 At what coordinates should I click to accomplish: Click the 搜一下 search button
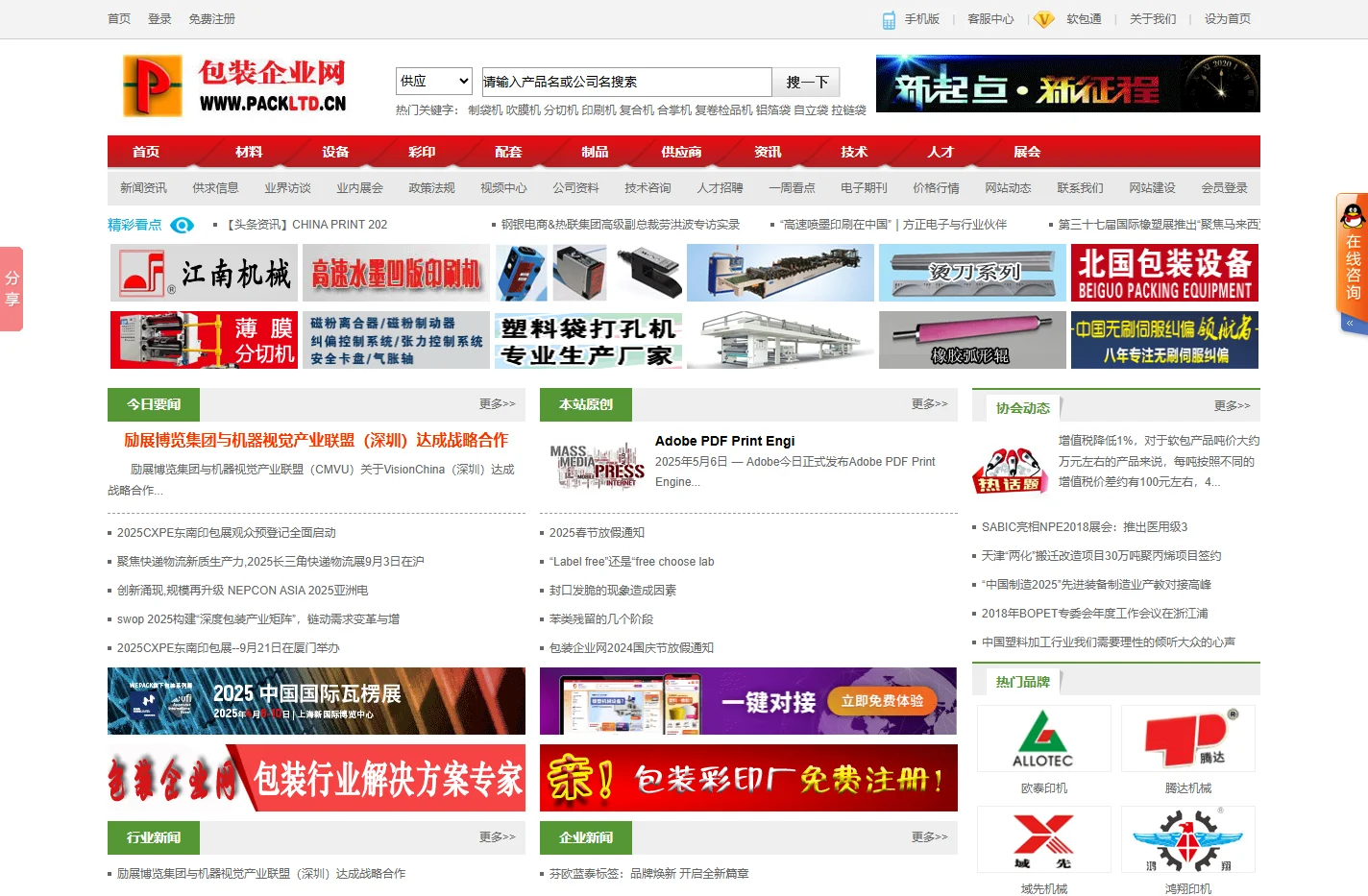(x=806, y=82)
